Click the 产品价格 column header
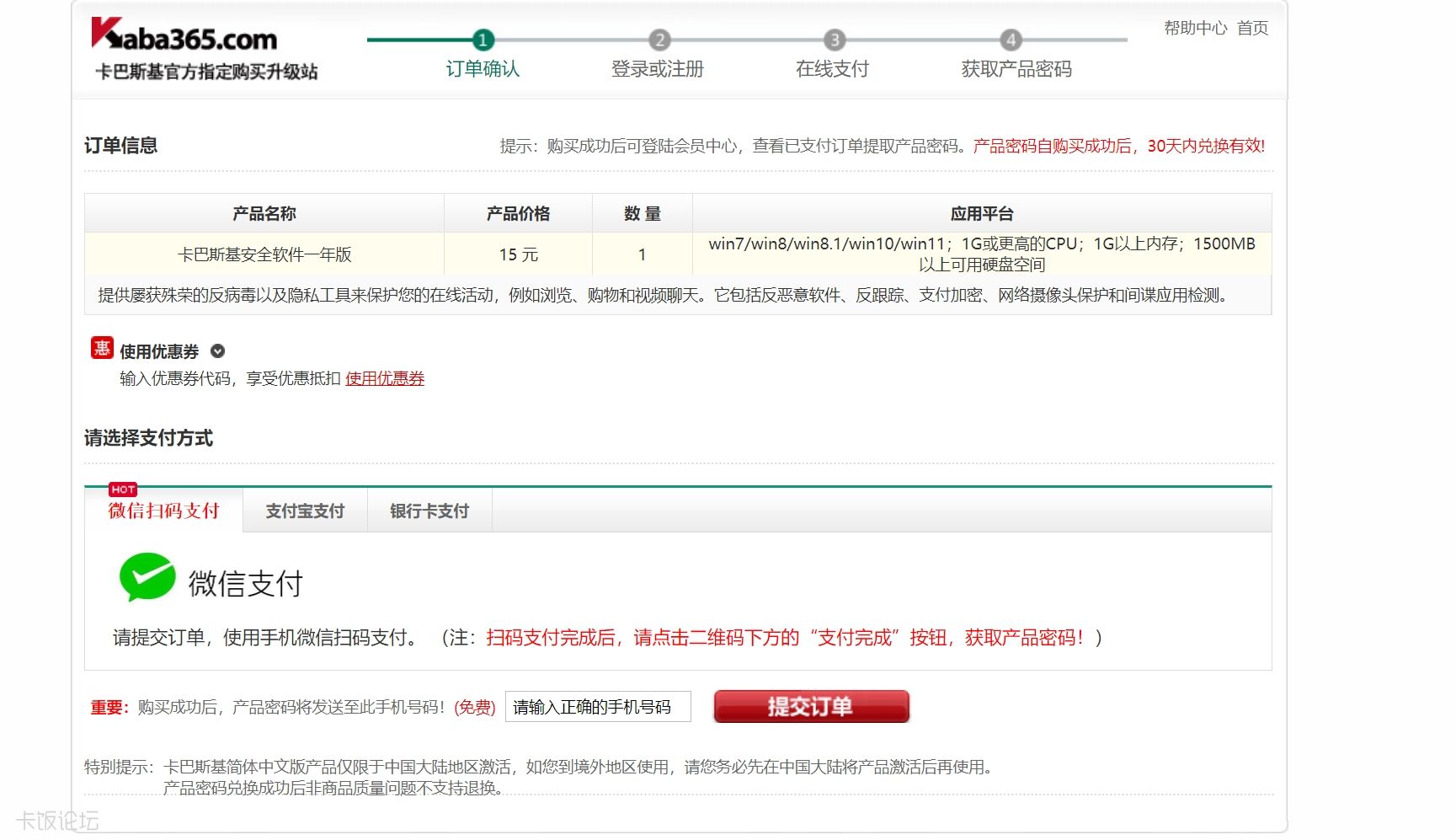Viewport: 1456px width, 840px height. (x=519, y=214)
